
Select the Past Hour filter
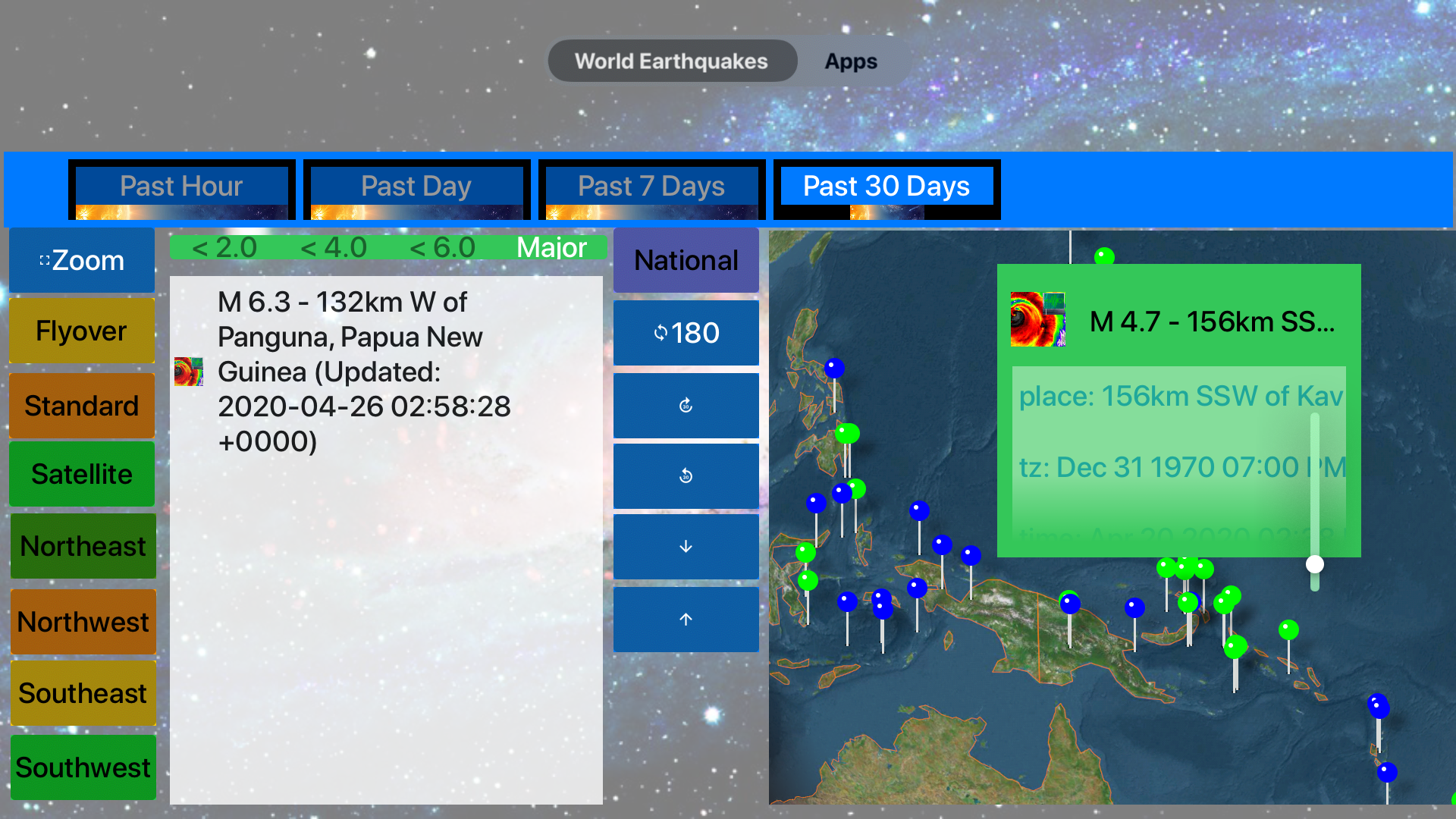(181, 190)
